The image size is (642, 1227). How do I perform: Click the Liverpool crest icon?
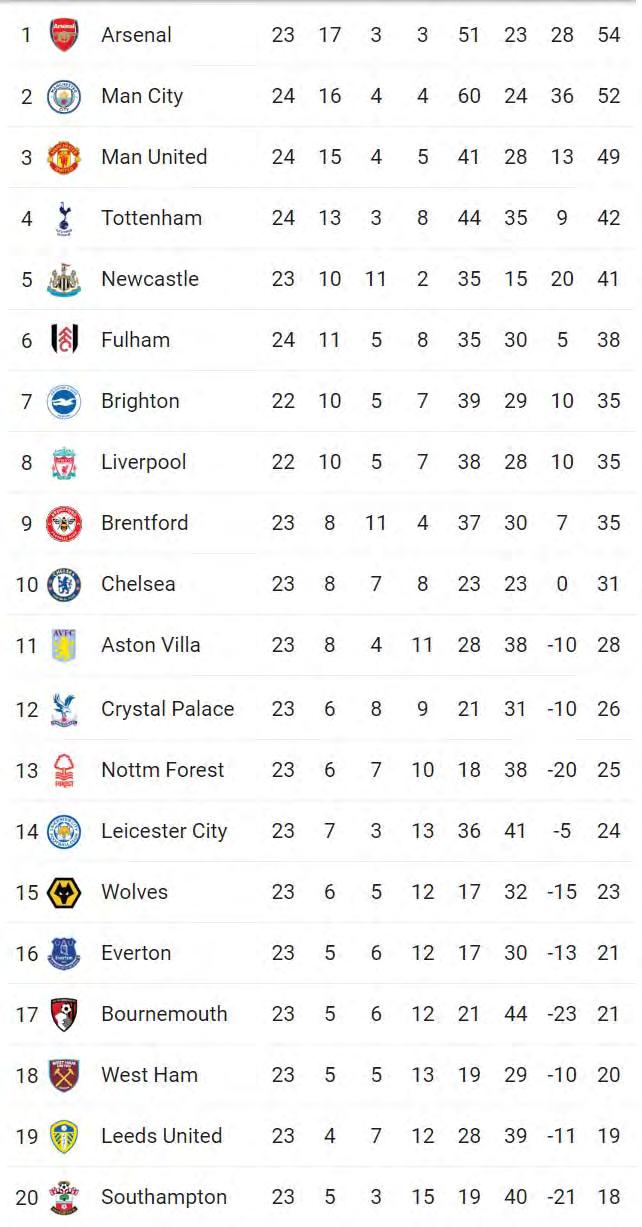64,462
